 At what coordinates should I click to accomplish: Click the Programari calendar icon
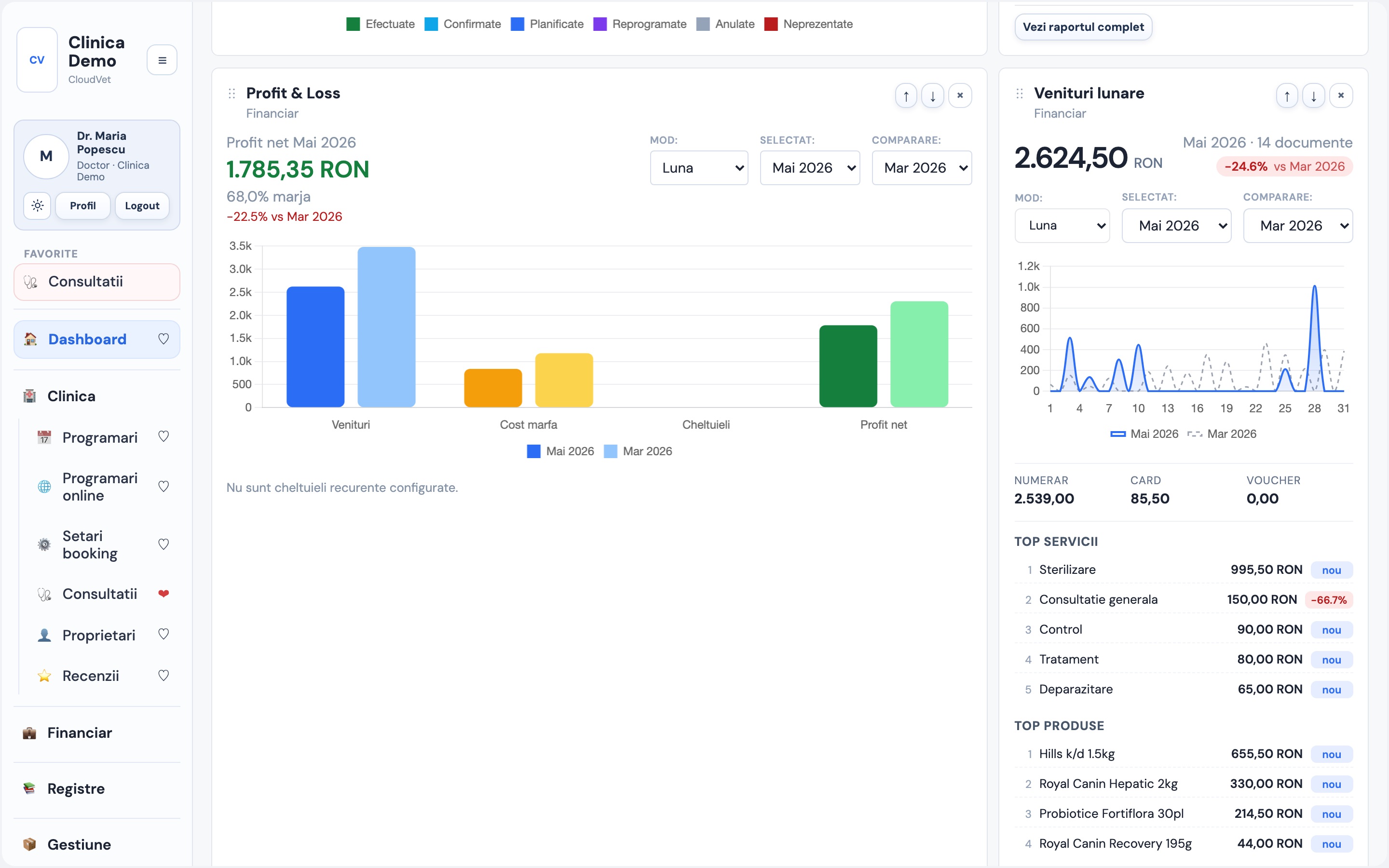pyautogui.click(x=44, y=437)
